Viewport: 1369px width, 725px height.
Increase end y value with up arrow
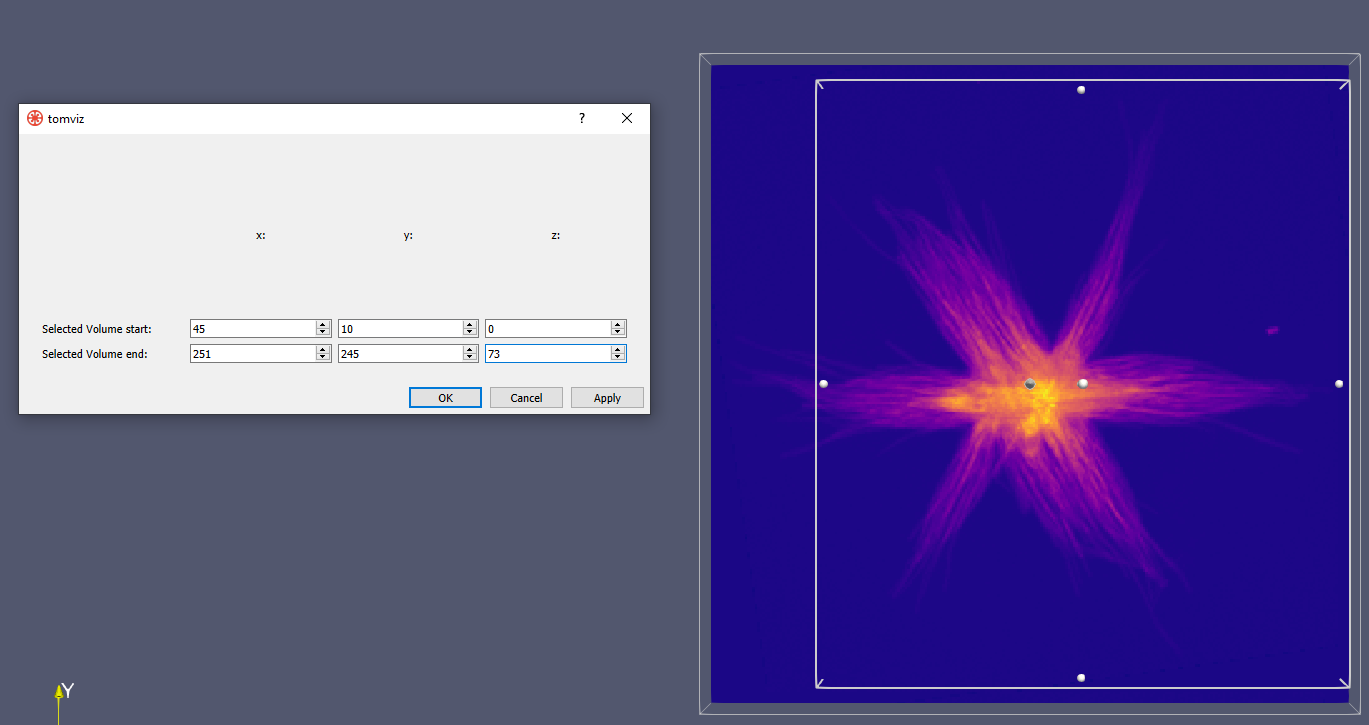470,350
